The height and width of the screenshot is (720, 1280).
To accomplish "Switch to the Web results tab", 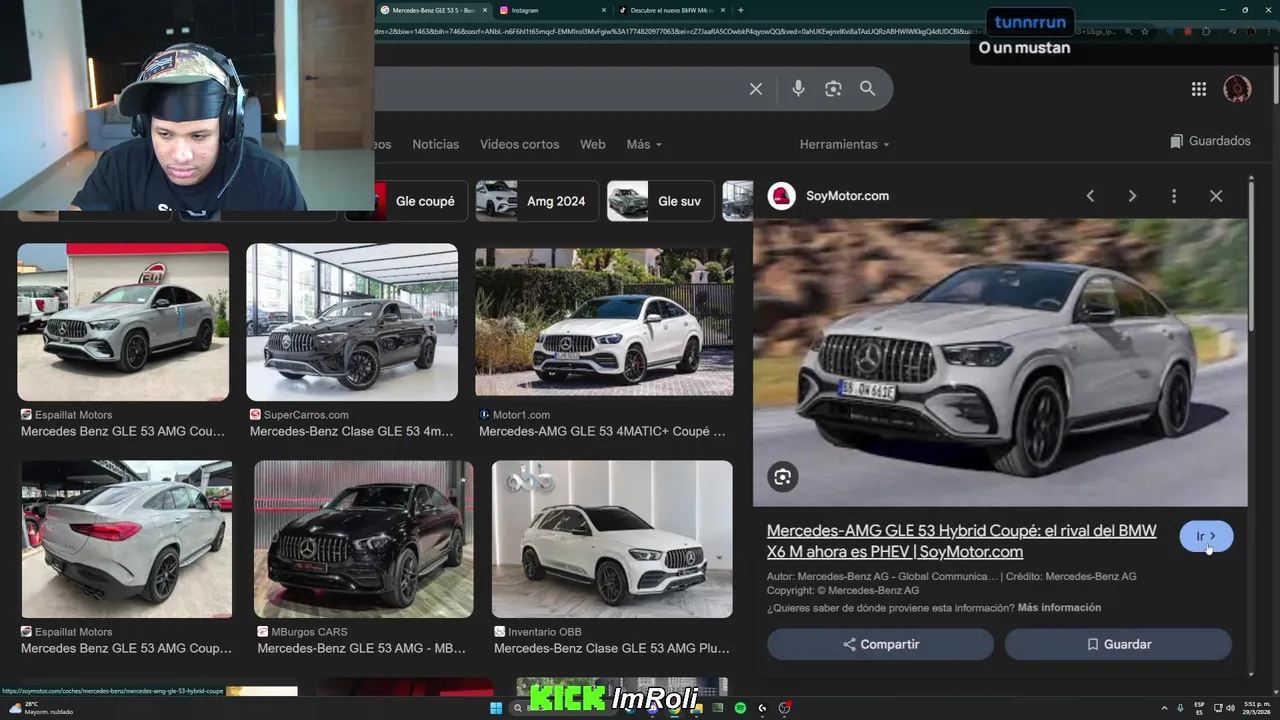I will tap(593, 144).
